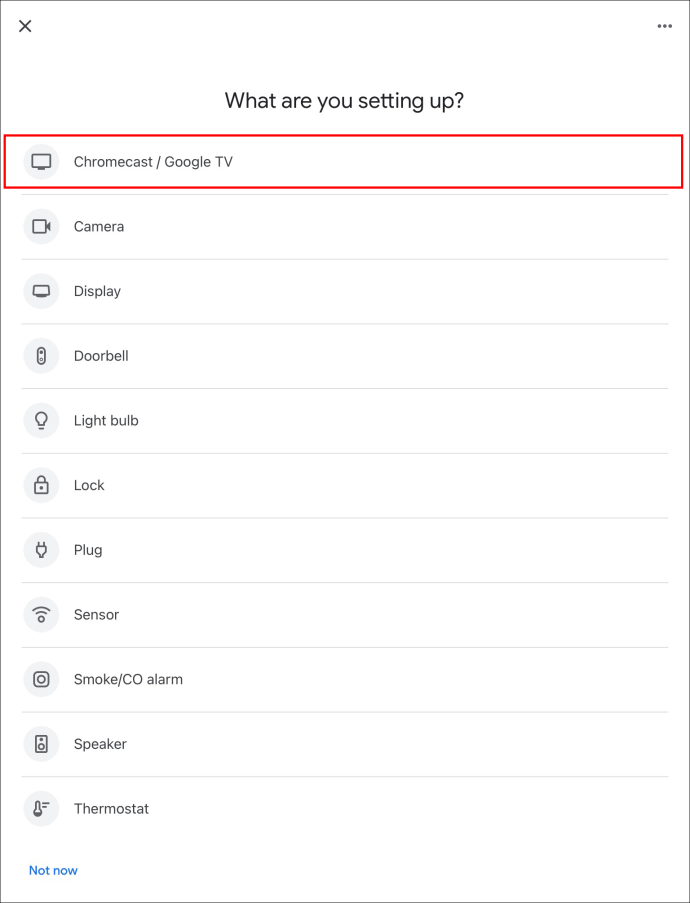Choose the Thermostat list entry text
Viewport: 690px width, 903px height.
click(111, 809)
